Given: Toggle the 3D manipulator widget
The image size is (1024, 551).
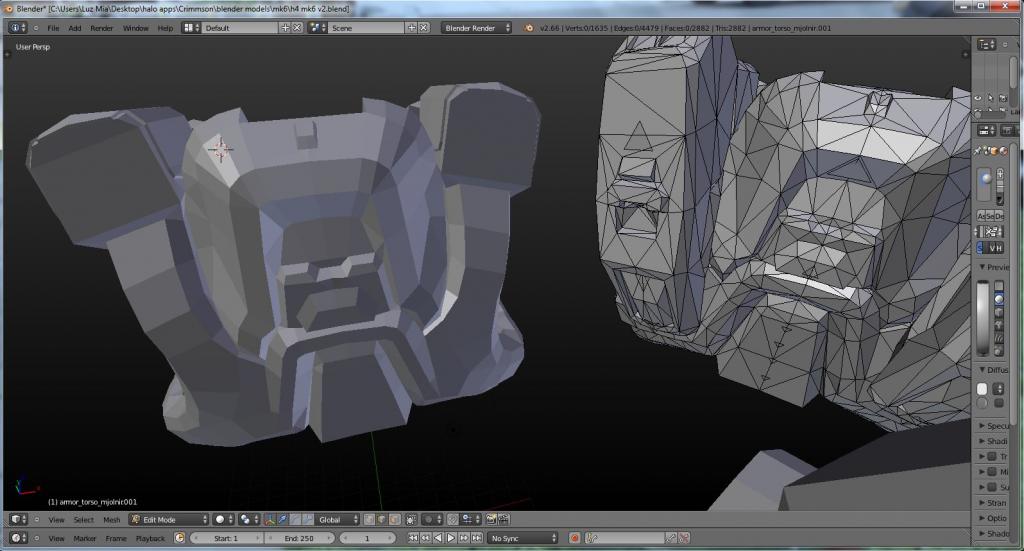Looking at the screenshot, I should click(x=270, y=520).
